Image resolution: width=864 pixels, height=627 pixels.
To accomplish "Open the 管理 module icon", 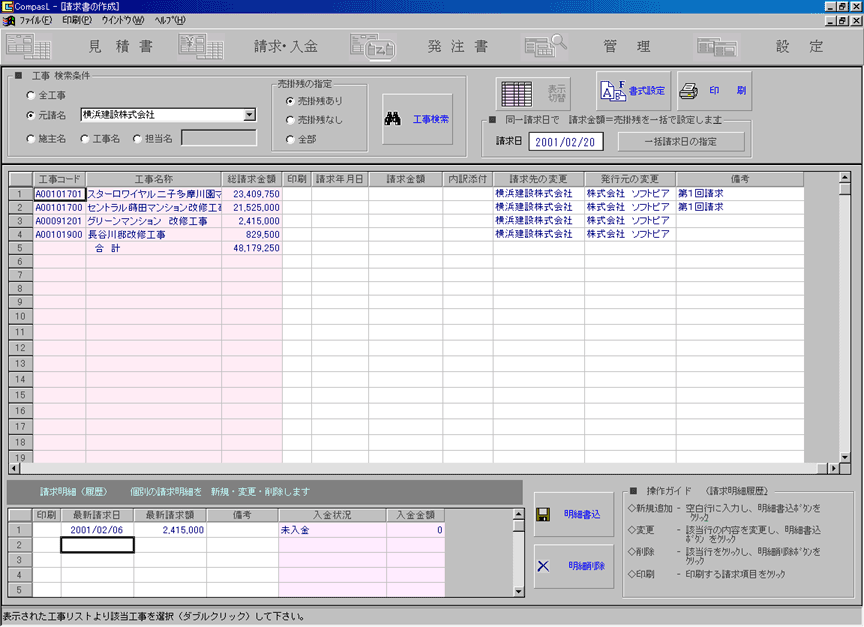I will 546,46.
